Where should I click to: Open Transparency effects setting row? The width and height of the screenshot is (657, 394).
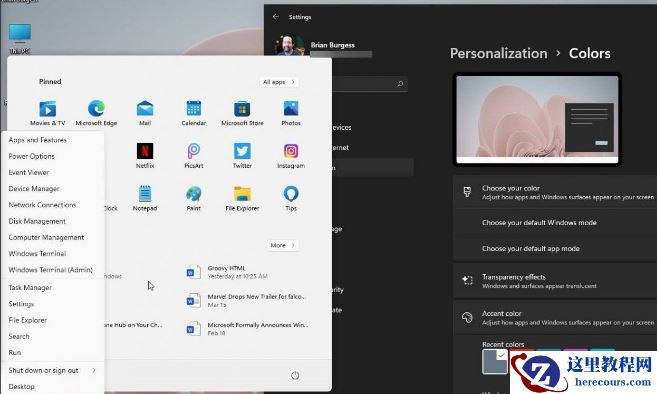[x=555, y=281]
